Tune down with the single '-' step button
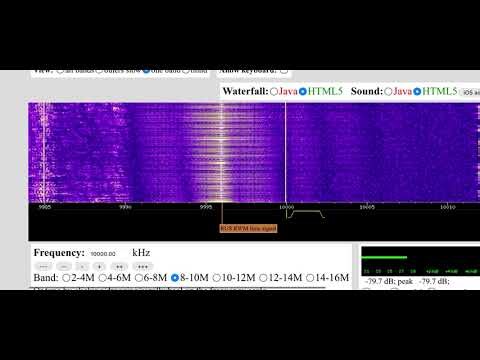Viewport: 480px width, 360px height. [x=82, y=266]
